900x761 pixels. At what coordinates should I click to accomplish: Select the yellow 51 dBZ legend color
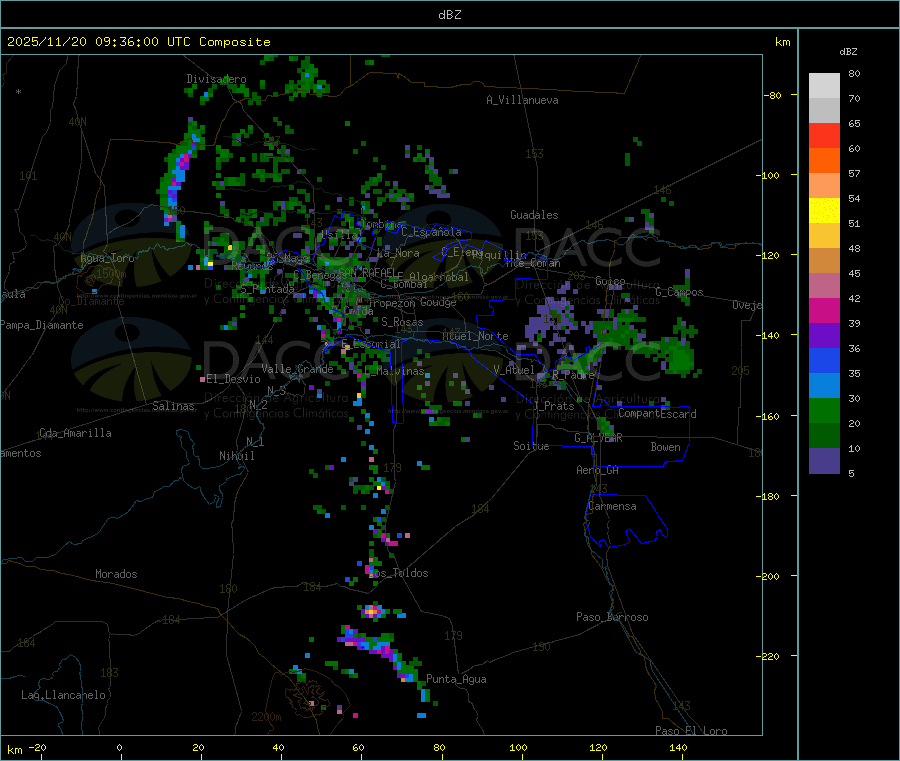(824, 211)
